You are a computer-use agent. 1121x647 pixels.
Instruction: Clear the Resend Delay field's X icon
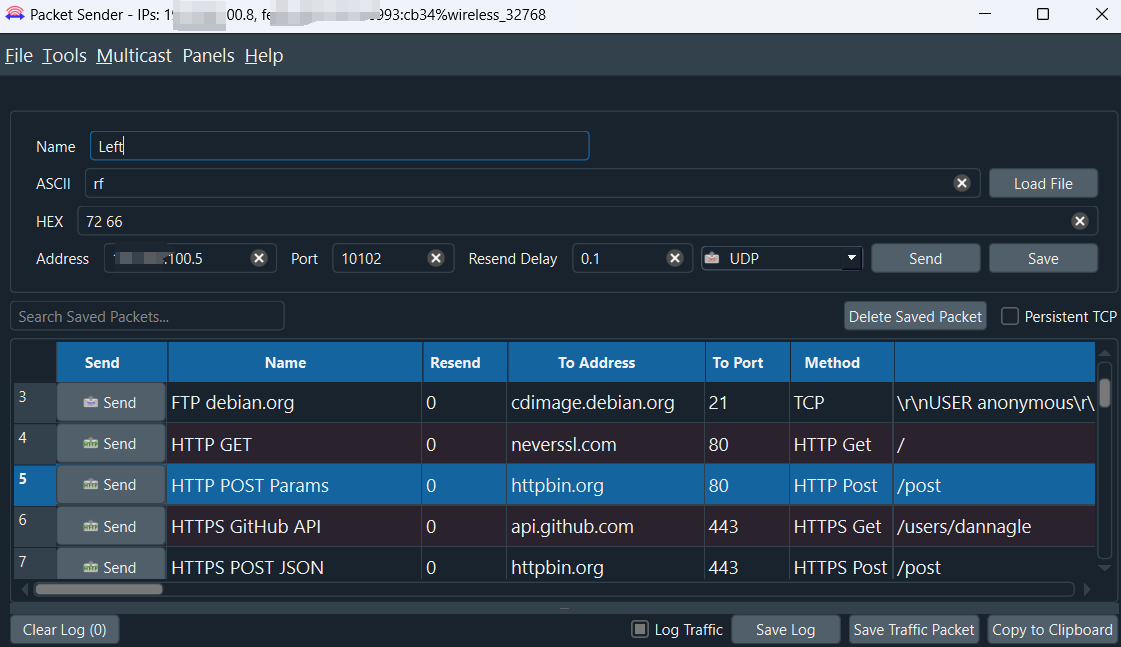674,258
